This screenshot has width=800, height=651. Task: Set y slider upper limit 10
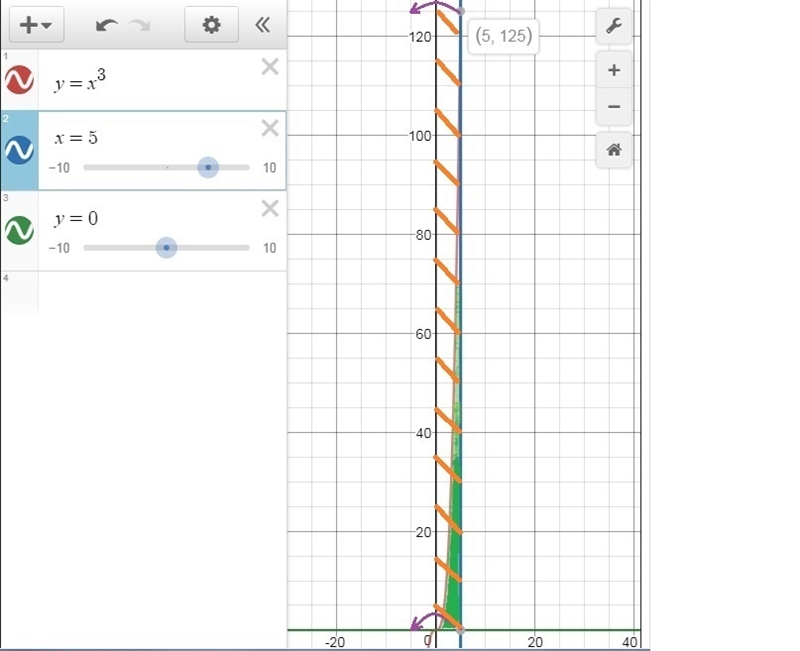(x=269, y=248)
